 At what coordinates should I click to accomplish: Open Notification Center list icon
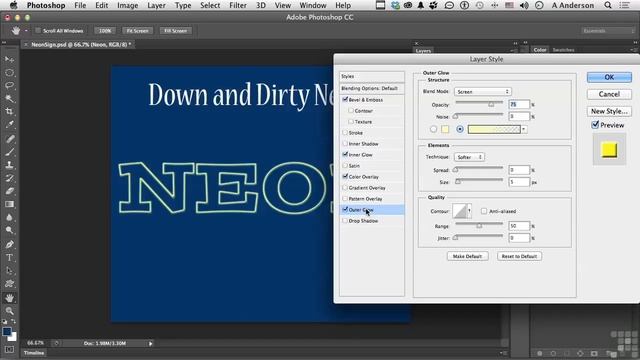[624, 5]
